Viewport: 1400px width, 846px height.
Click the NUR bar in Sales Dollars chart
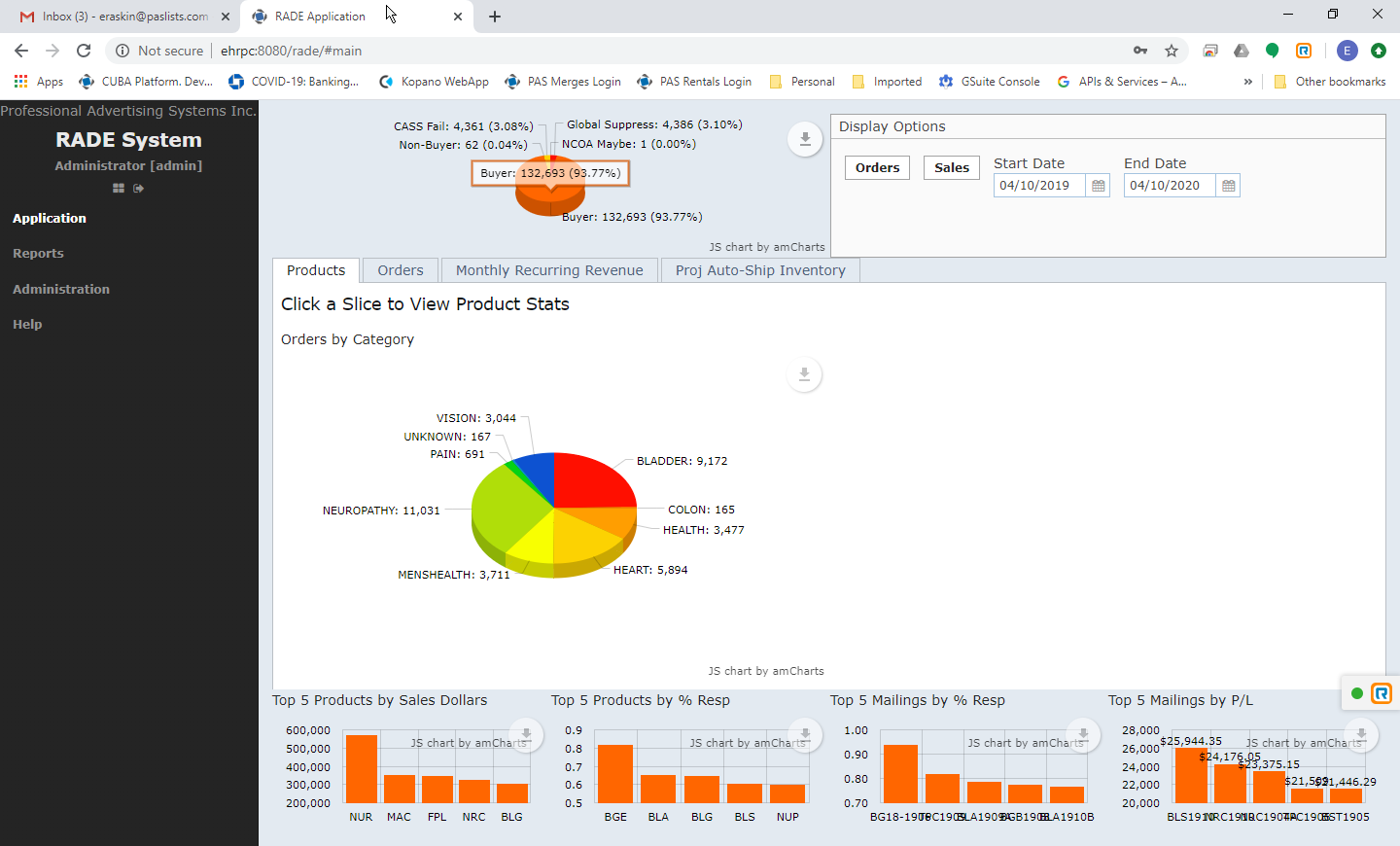362,769
